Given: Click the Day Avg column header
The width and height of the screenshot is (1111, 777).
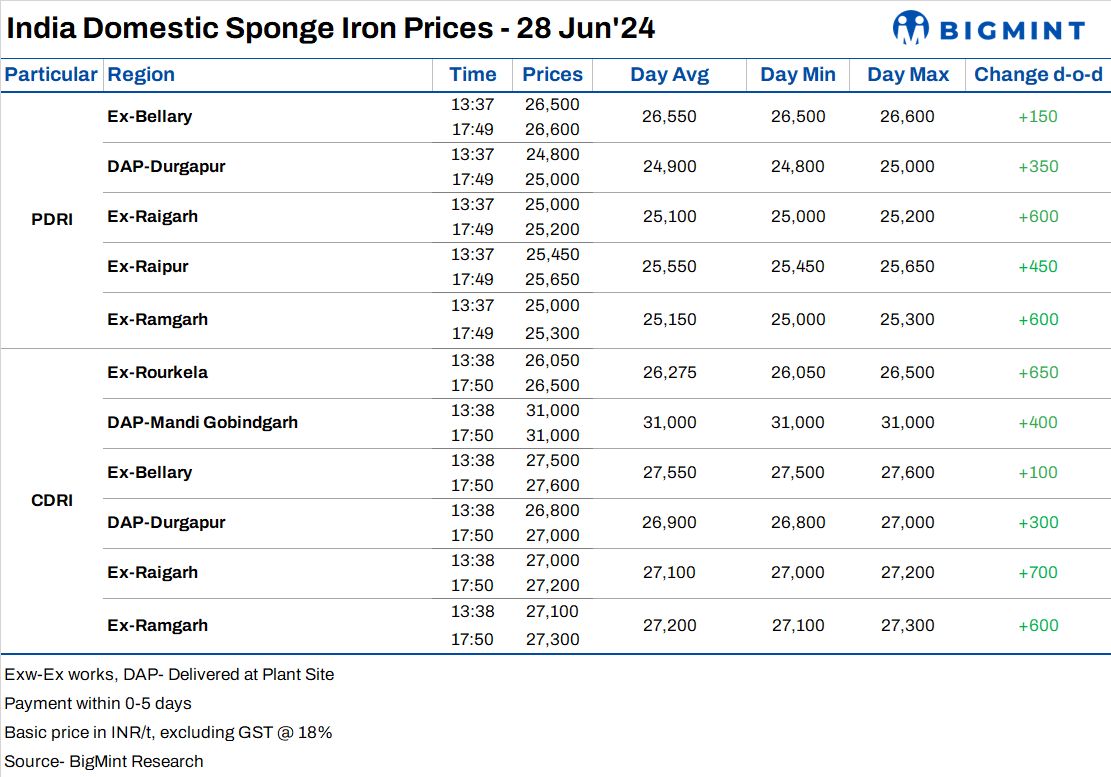Looking at the screenshot, I should pos(669,74).
